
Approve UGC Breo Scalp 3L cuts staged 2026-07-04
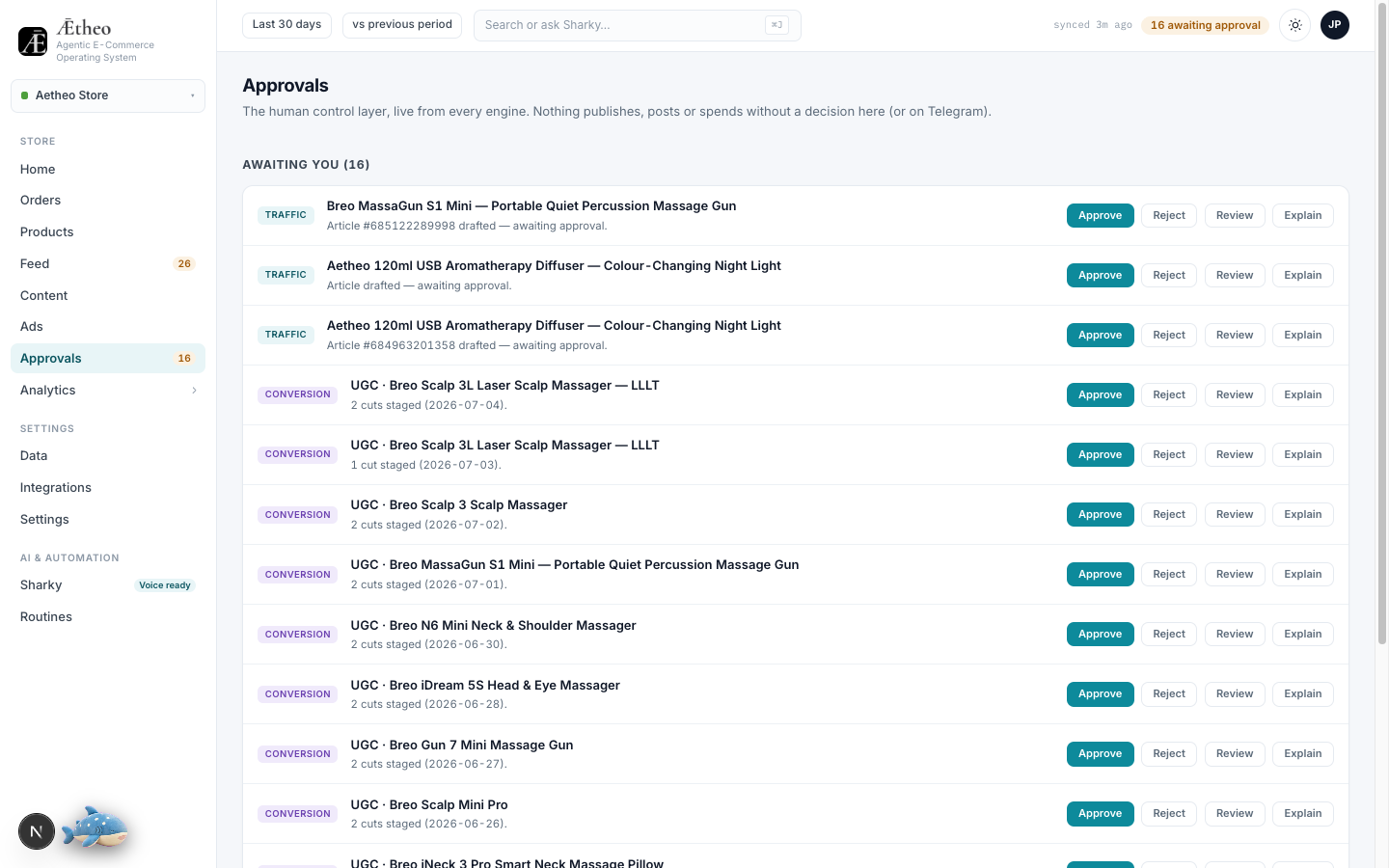click(x=1101, y=395)
